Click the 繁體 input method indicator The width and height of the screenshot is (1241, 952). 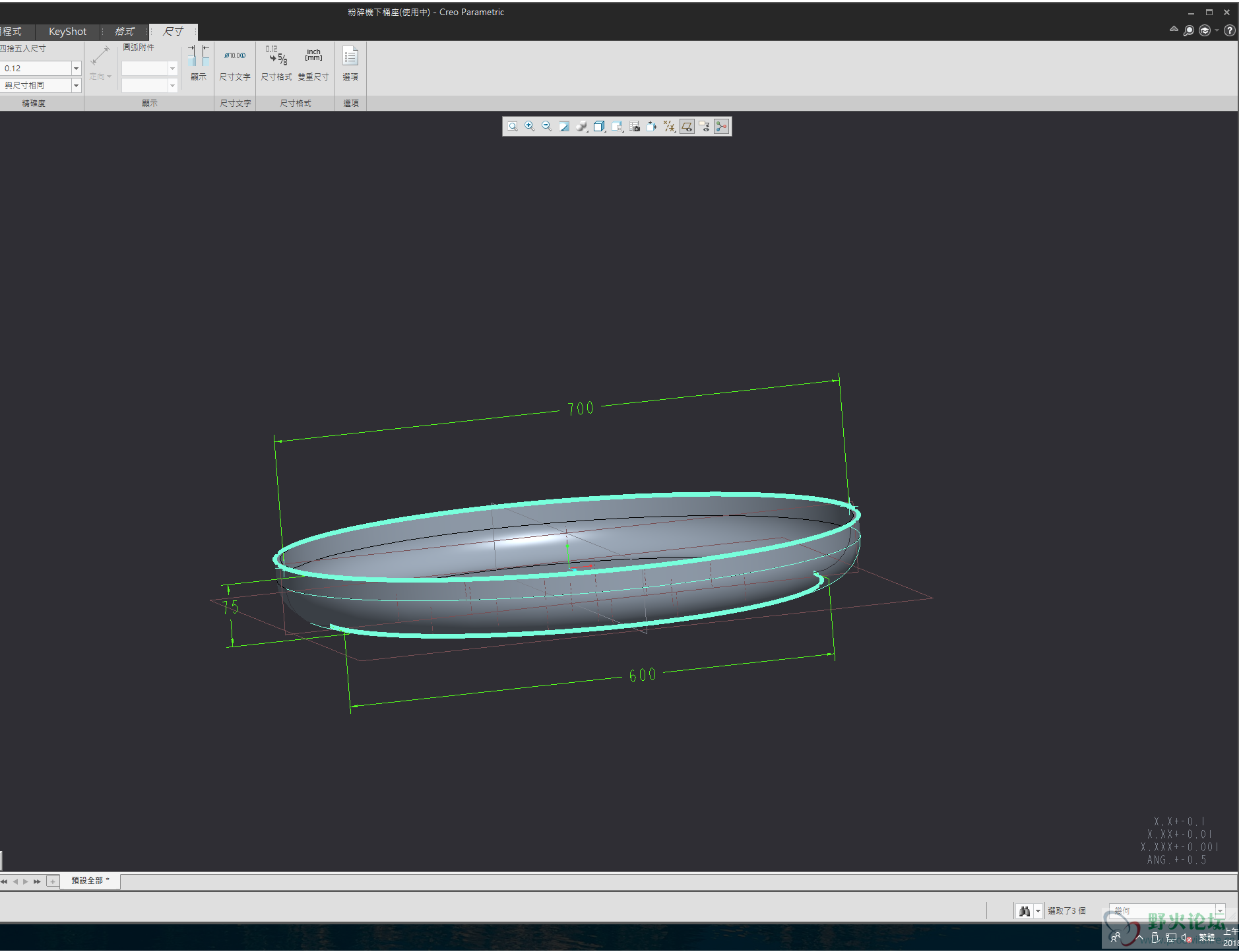(x=1207, y=937)
